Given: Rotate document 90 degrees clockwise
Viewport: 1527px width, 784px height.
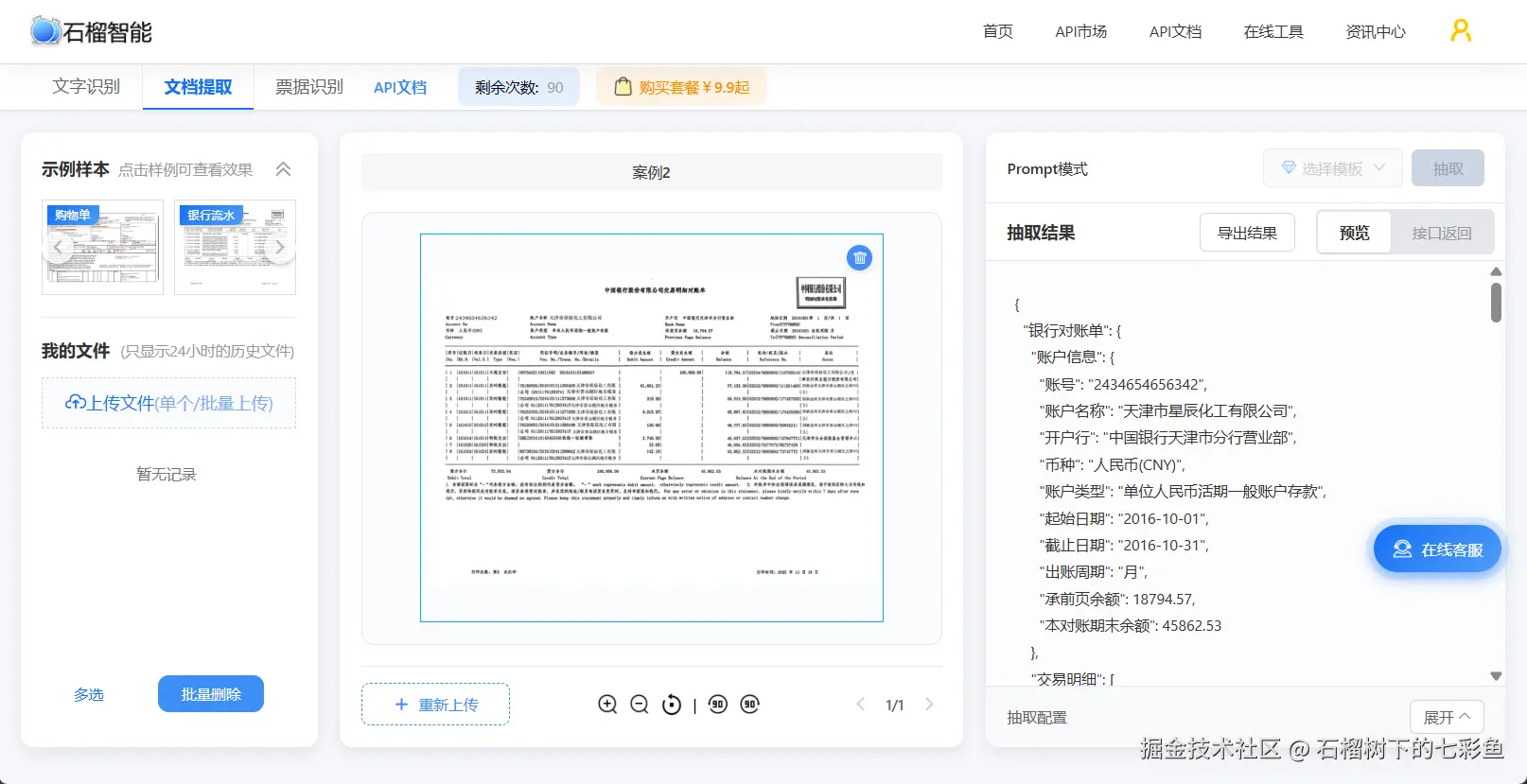Looking at the screenshot, I should click(750, 704).
